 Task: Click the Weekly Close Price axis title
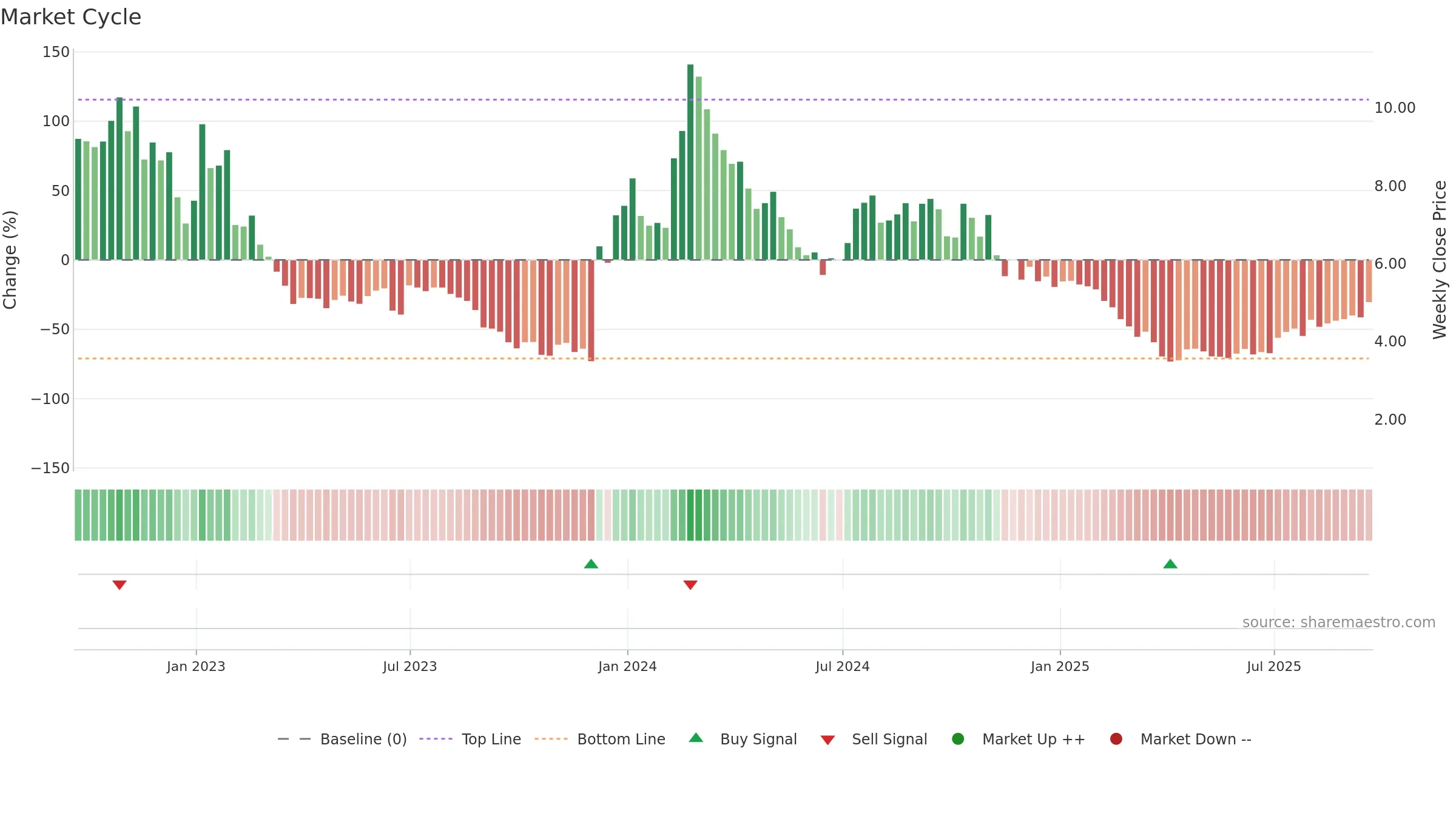pyautogui.click(x=1440, y=260)
